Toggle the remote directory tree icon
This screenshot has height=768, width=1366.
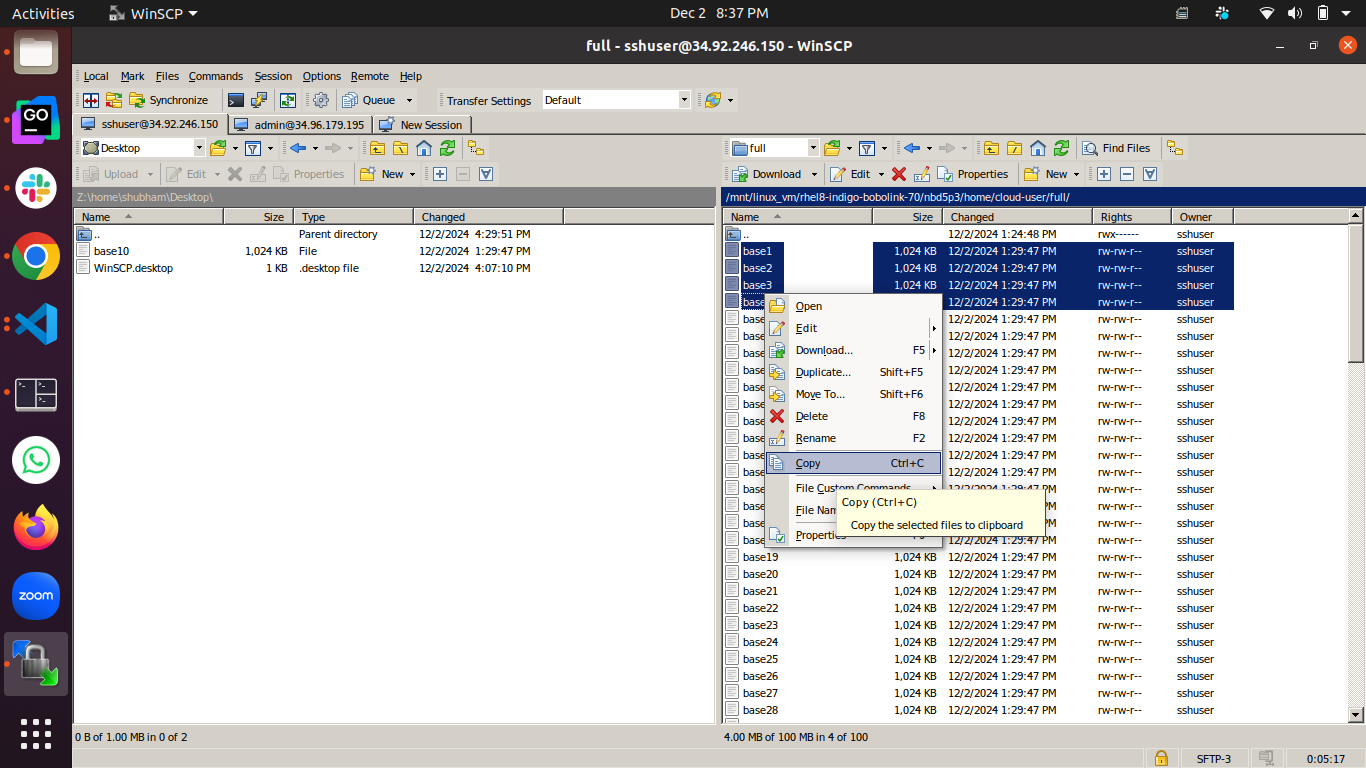[x=1175, y=148]
